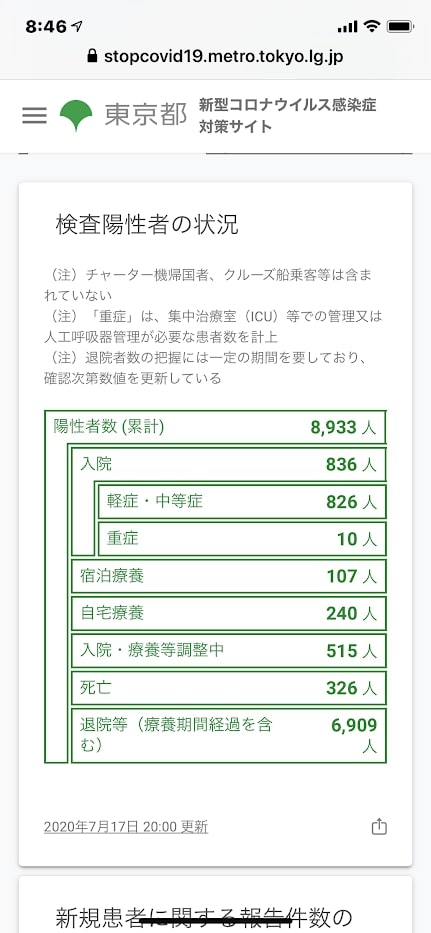The image size is (431, 933).
Task: Tap the Wi-Fi status icon
Action: pyautogui.click(x=372, y=26)
